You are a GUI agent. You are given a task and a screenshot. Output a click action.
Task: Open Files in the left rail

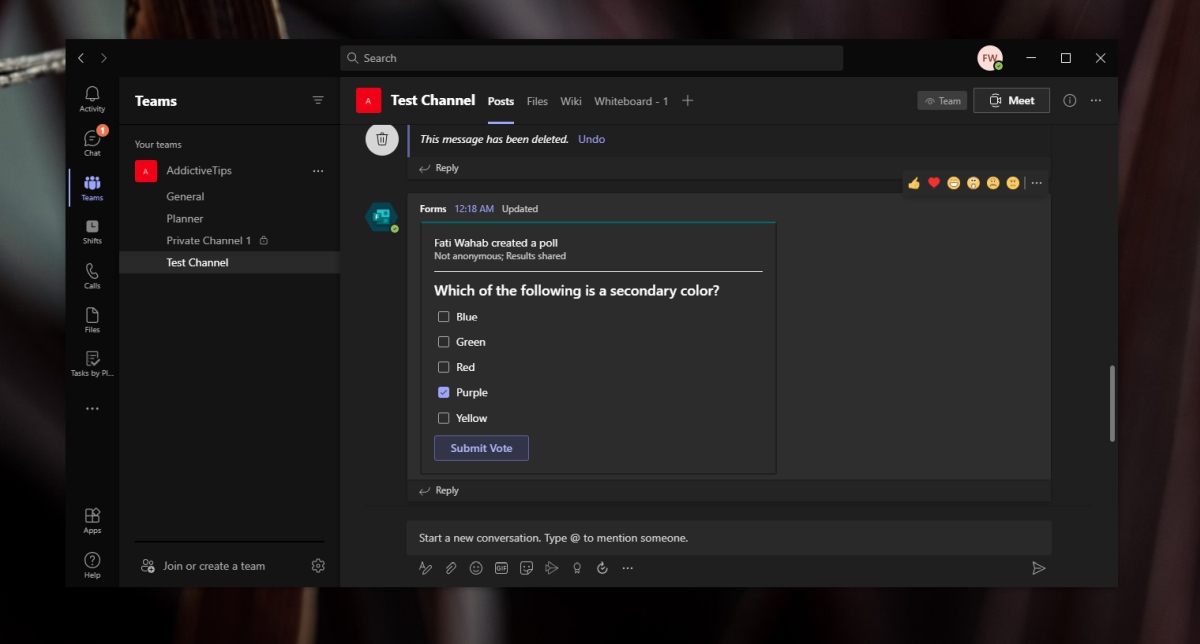coord(92,319)
